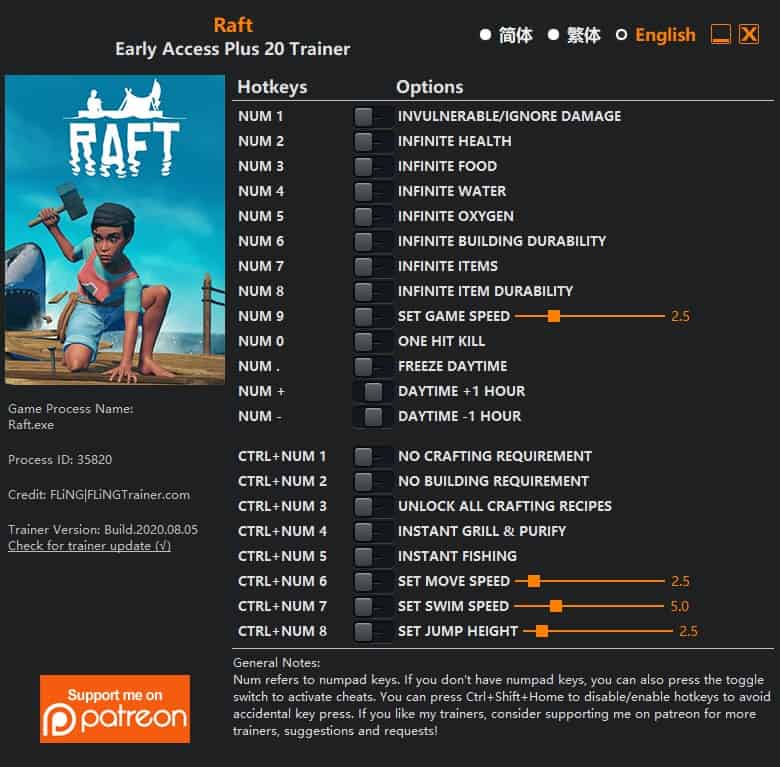Enable No Crafting Requirement toggle
The image size is (780, 767).
pos(373,457)
